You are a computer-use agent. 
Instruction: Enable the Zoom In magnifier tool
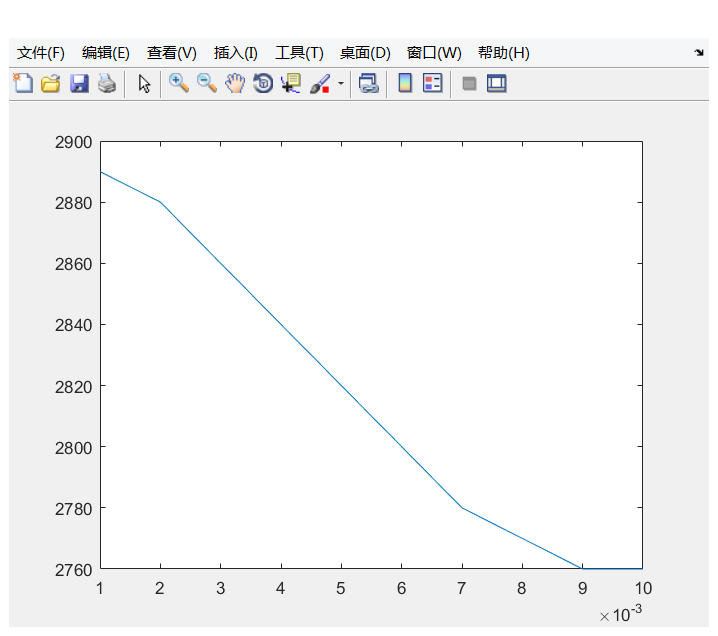click(179, 84)
